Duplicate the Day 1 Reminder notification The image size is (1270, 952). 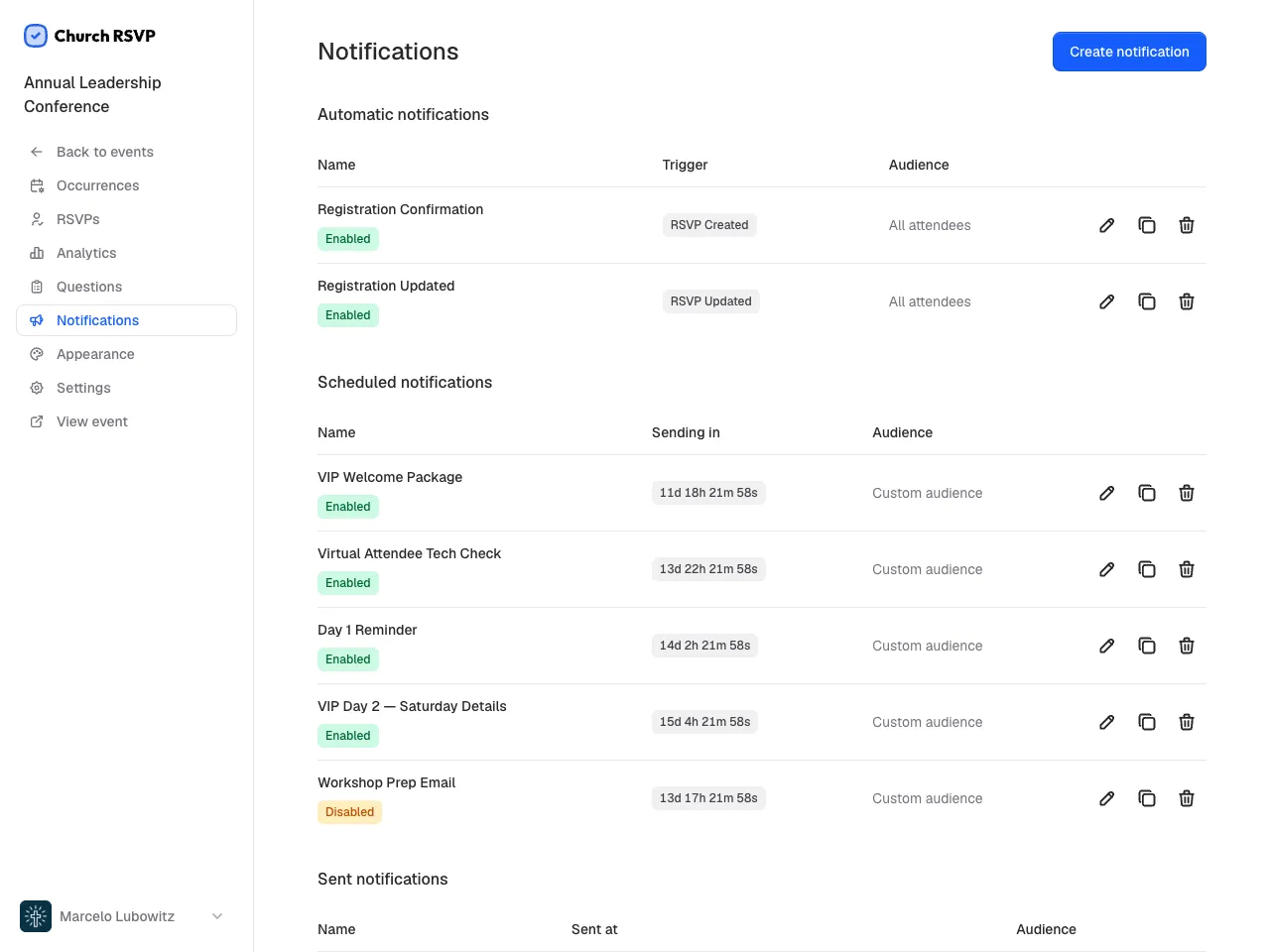point(1147,646)
